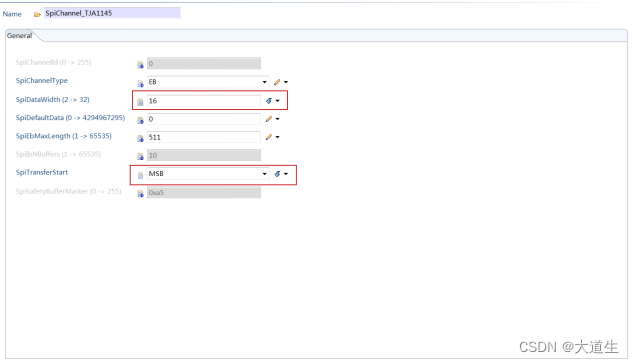Viewport: 634px width, 363px height.
Task: Click the SpiTransferStart calculated value icon
Action: (277, 174)
